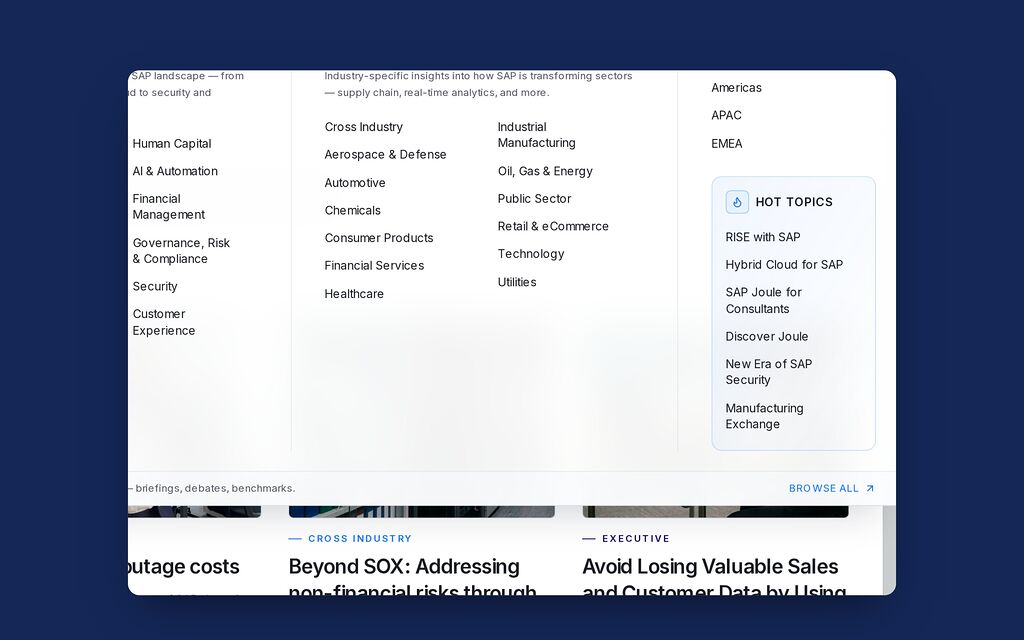
Task: Go to the Discover Joule topic
Action: 767,336
